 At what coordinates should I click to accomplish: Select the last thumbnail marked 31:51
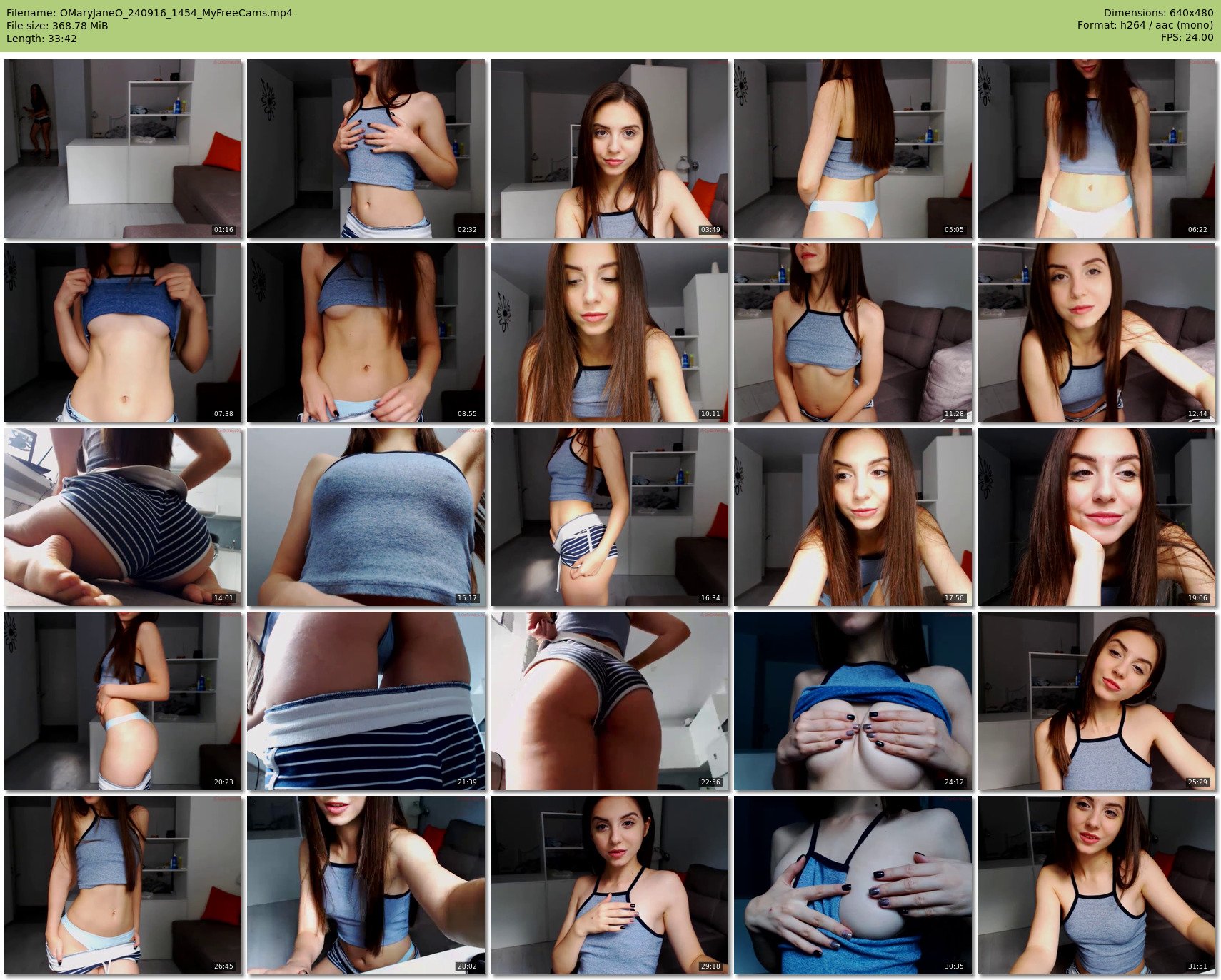tap(1096, 885)
